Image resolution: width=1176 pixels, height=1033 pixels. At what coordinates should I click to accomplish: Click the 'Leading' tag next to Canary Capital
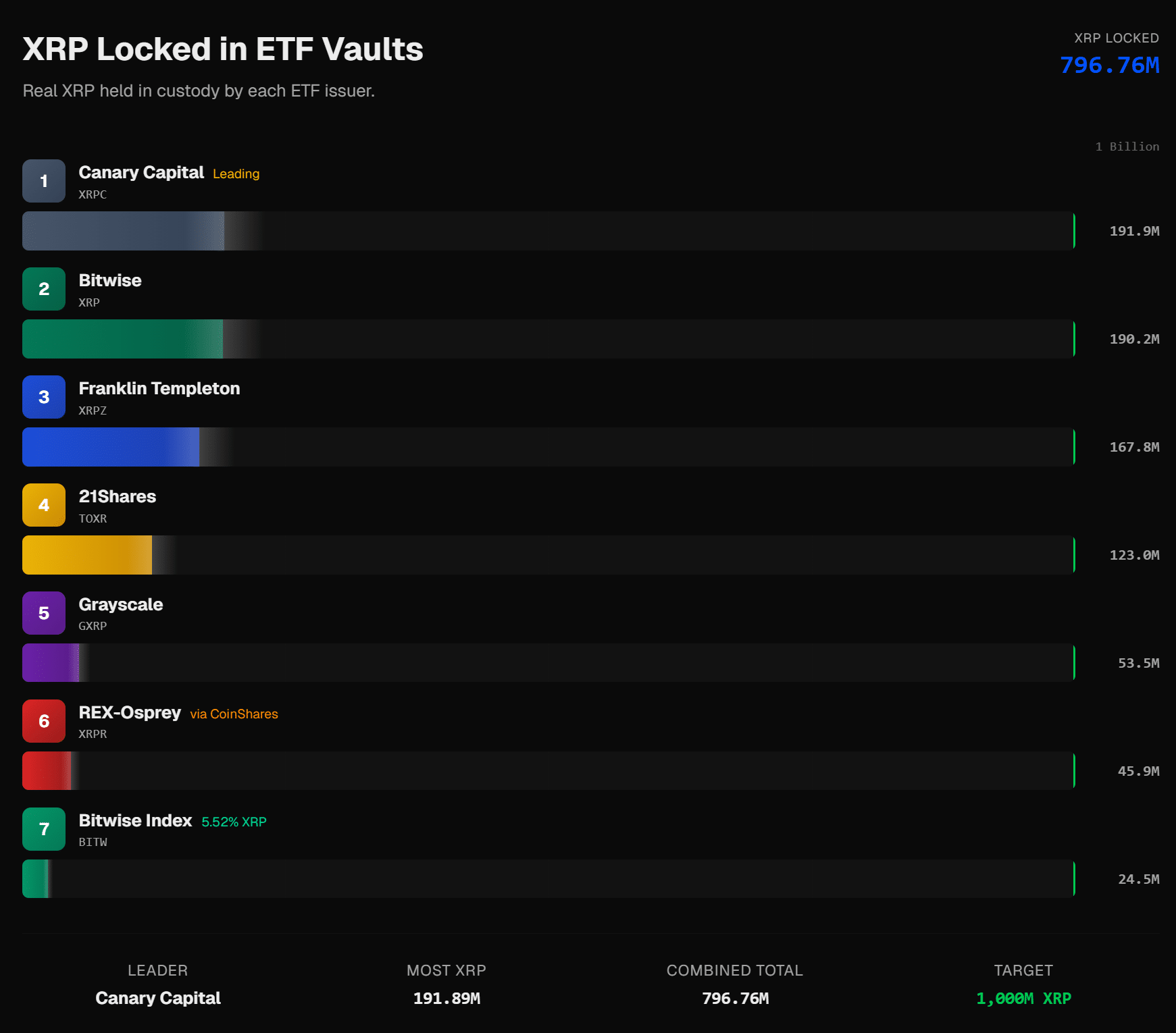click(x=236, y=174)
